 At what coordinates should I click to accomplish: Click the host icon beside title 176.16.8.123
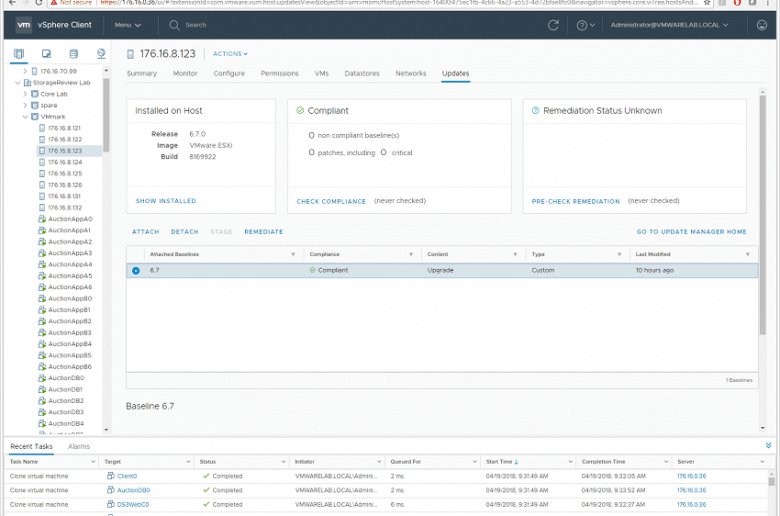pos(130,54)
